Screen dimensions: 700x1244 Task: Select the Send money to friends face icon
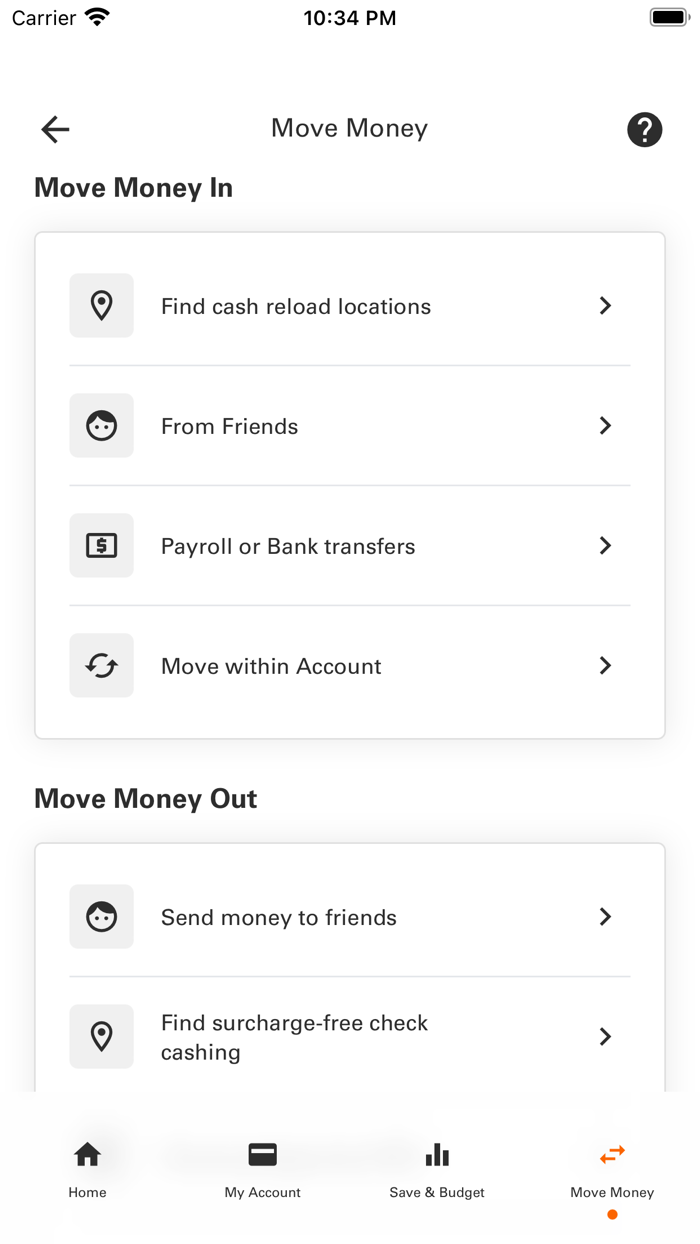[101, 916]
